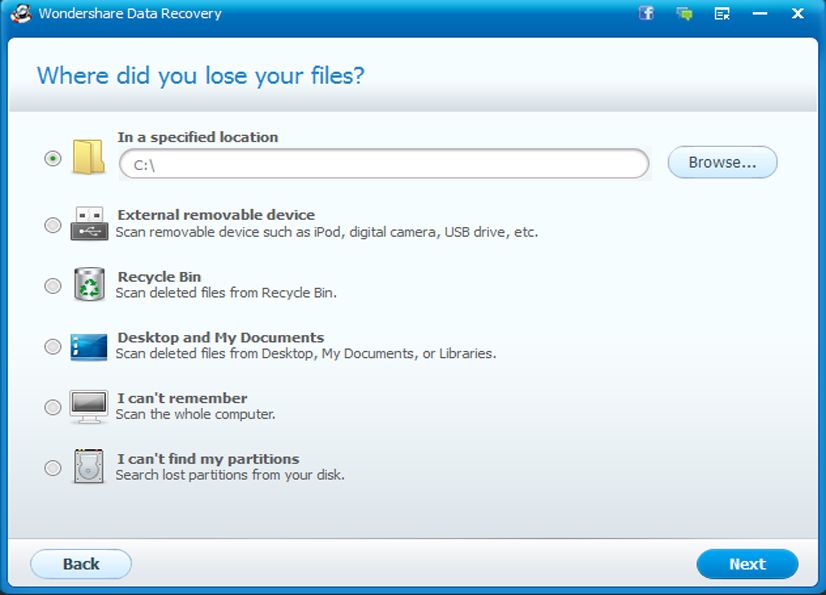Click the yellow folder icon

coord(88,158)
